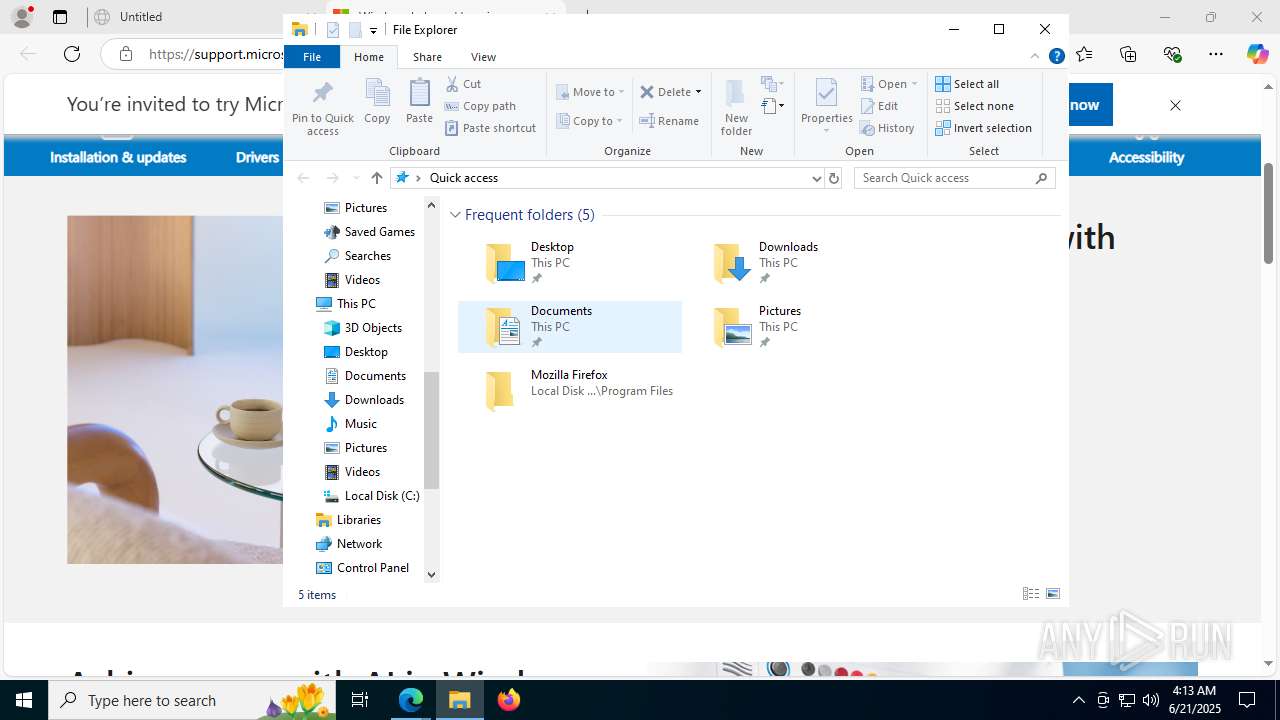This screenshot has width=1280, height=720.
Task: Open Edge Settings and more menu
Action: pyautogui.click(x=1216, y=54)
